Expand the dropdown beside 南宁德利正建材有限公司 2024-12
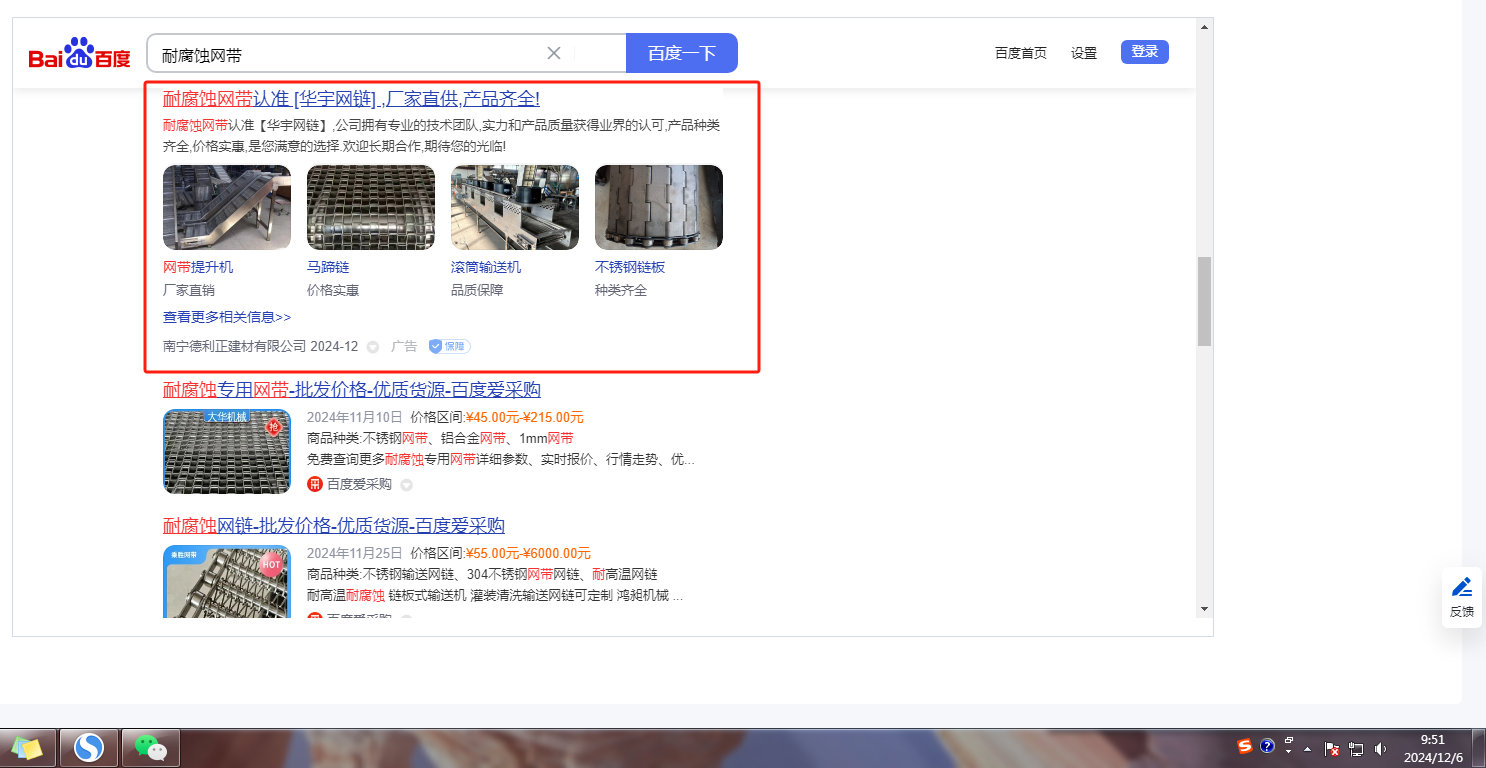 (x=373, y=347)
